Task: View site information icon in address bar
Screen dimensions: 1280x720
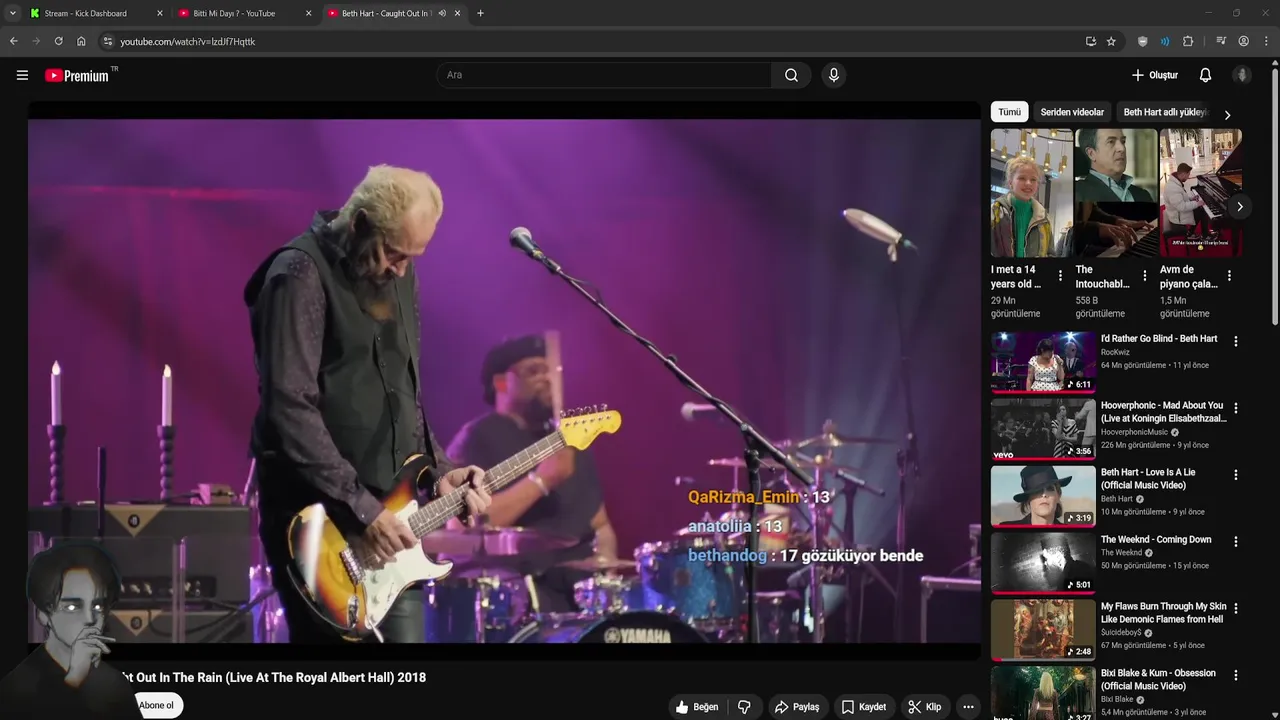Action: click(x=108, y=41)
